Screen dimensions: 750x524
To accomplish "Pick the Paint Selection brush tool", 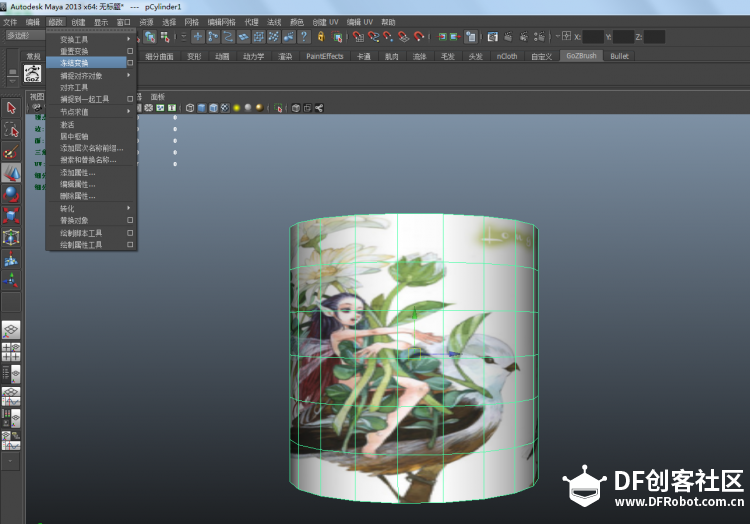I will [x=11, y=152].
